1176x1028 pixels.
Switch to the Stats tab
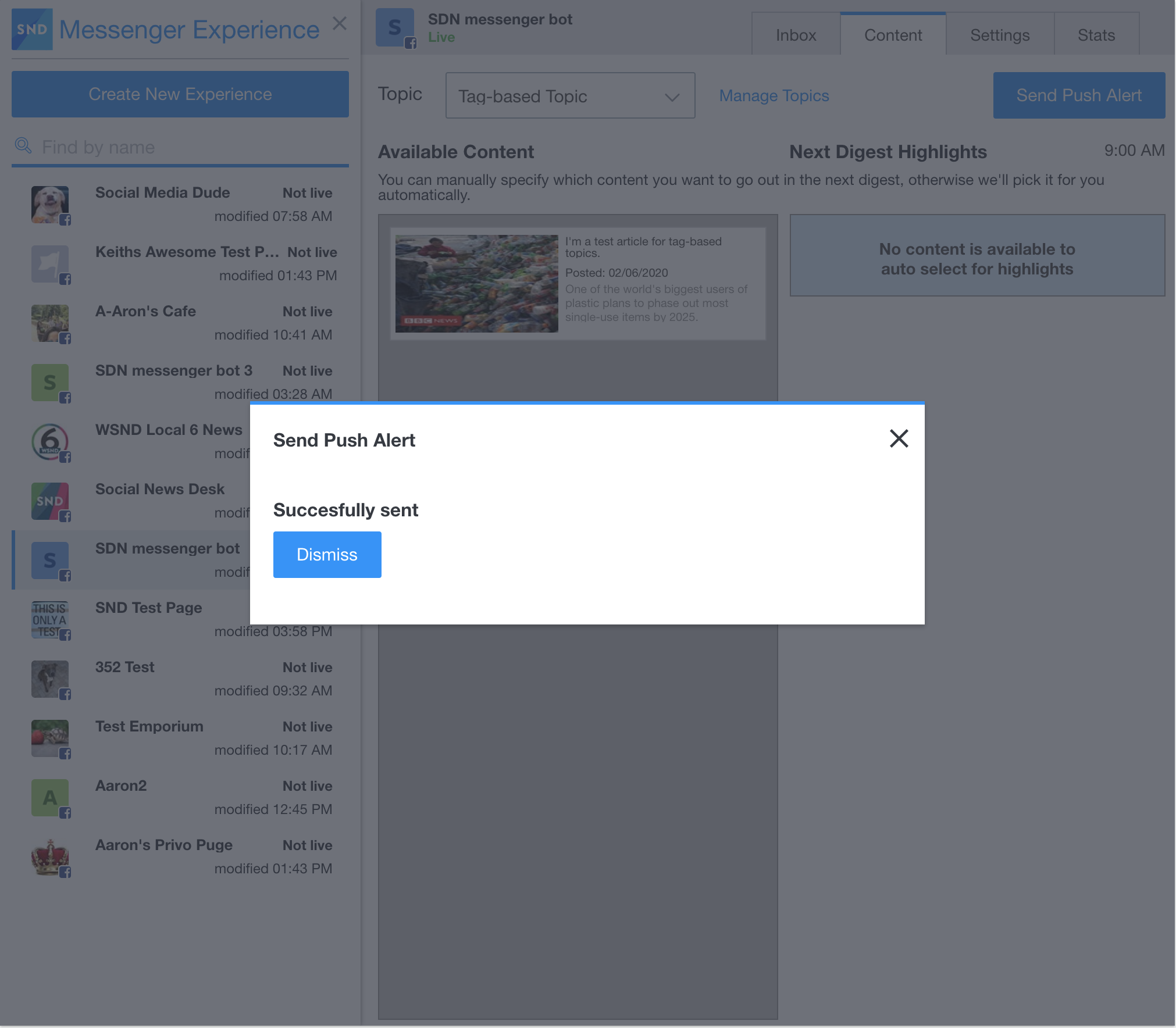pos(1096,35)
